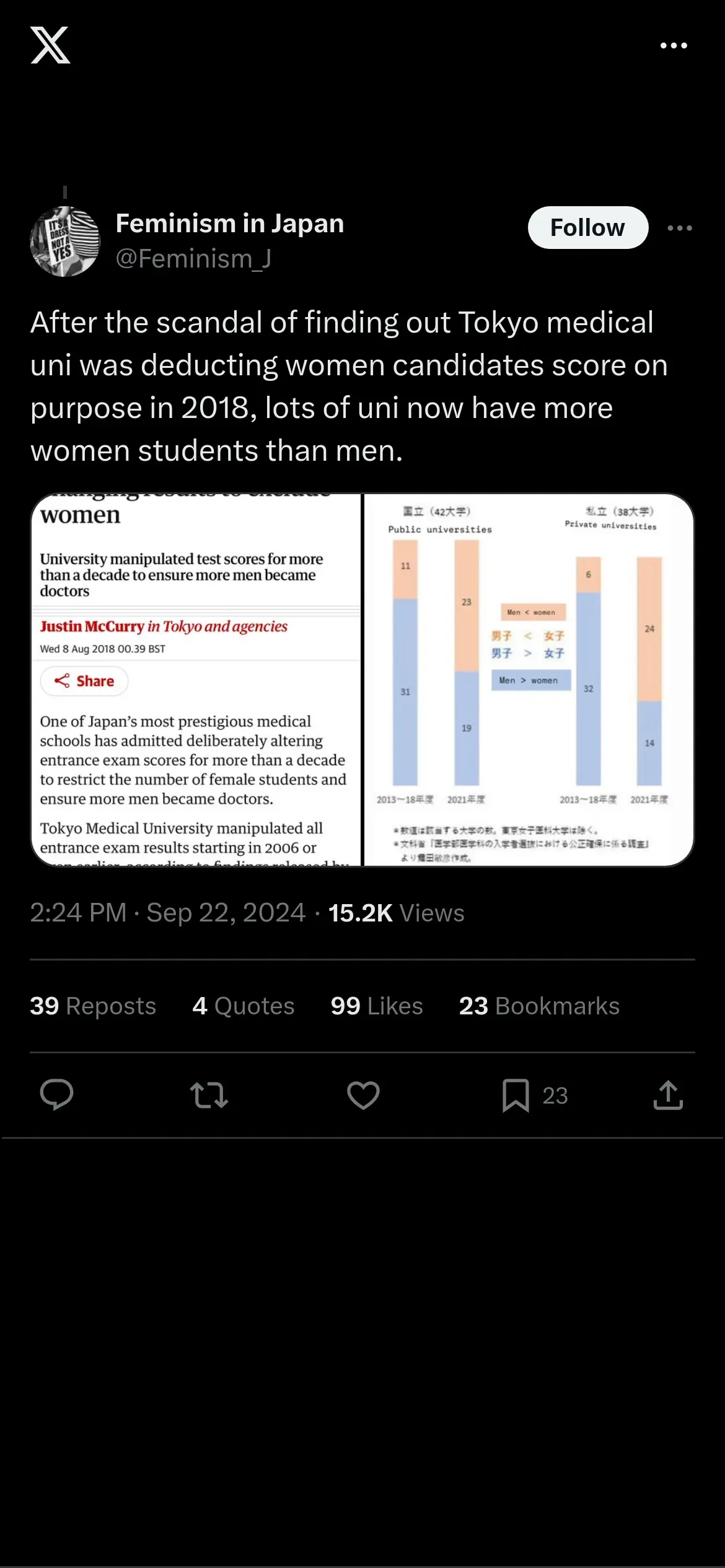Open the Guardian article screenshot image
Image resolution: width=725 pixels, height=1568 pixels.
click(x=196, y=679)
